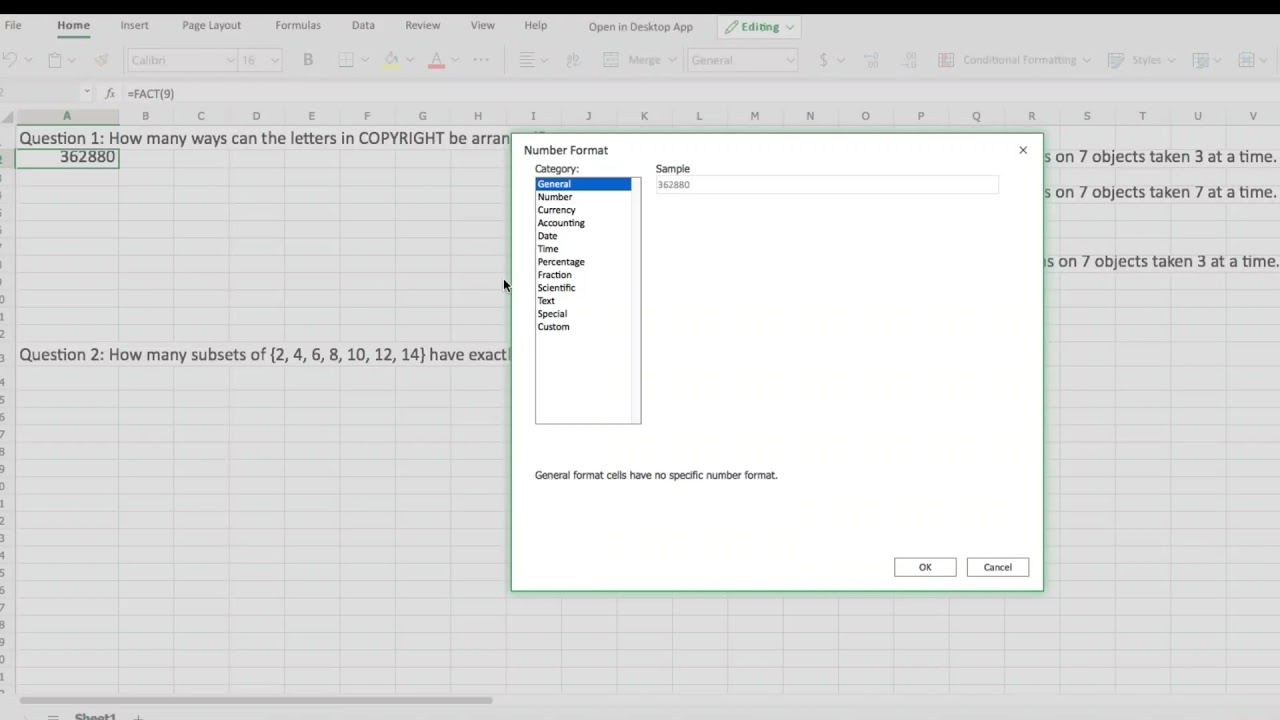The width and height of the screenshot is (1280, 720).
Task: Select the Number category
Action: 583,197
